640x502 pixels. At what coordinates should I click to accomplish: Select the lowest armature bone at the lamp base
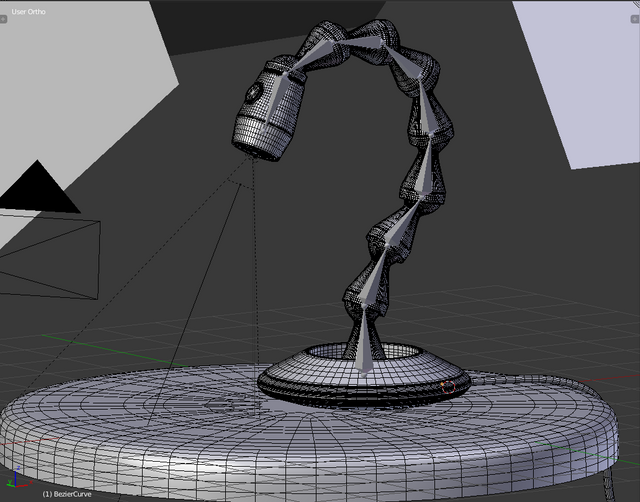365,341
